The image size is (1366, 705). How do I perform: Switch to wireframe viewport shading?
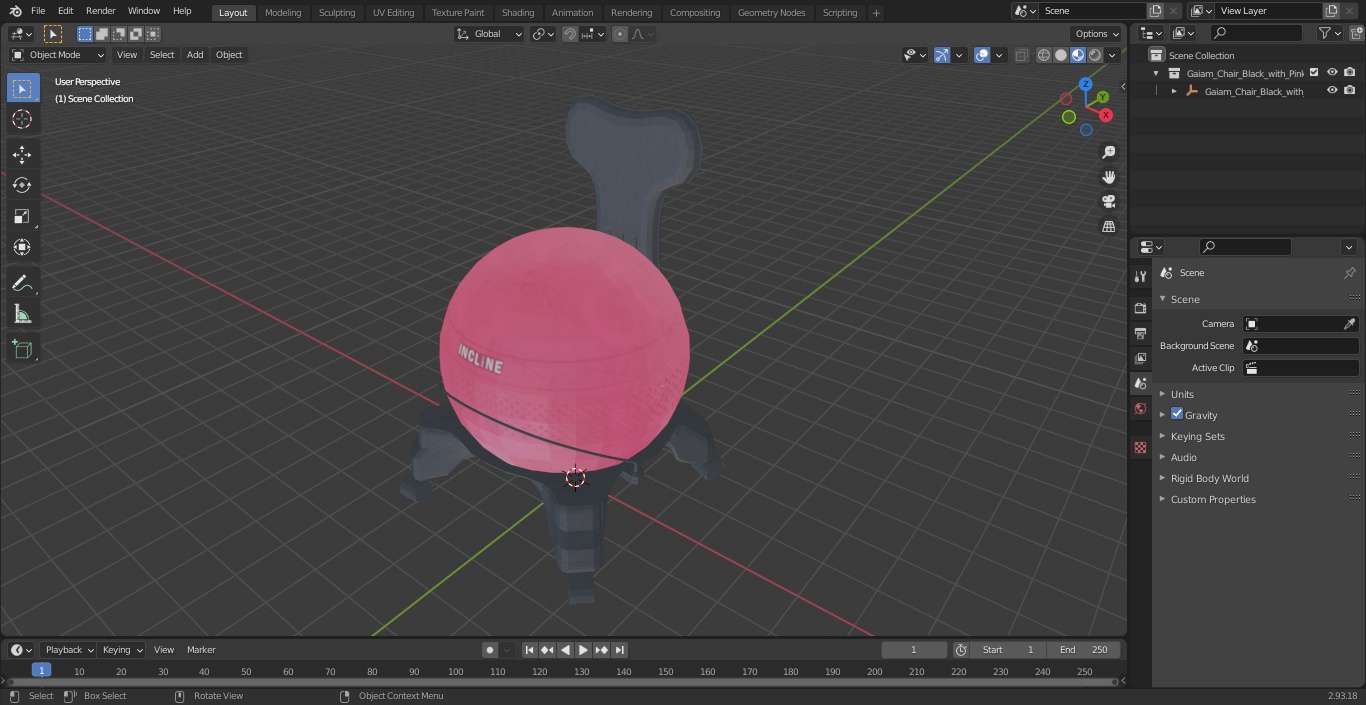[x=1044, y=55]
